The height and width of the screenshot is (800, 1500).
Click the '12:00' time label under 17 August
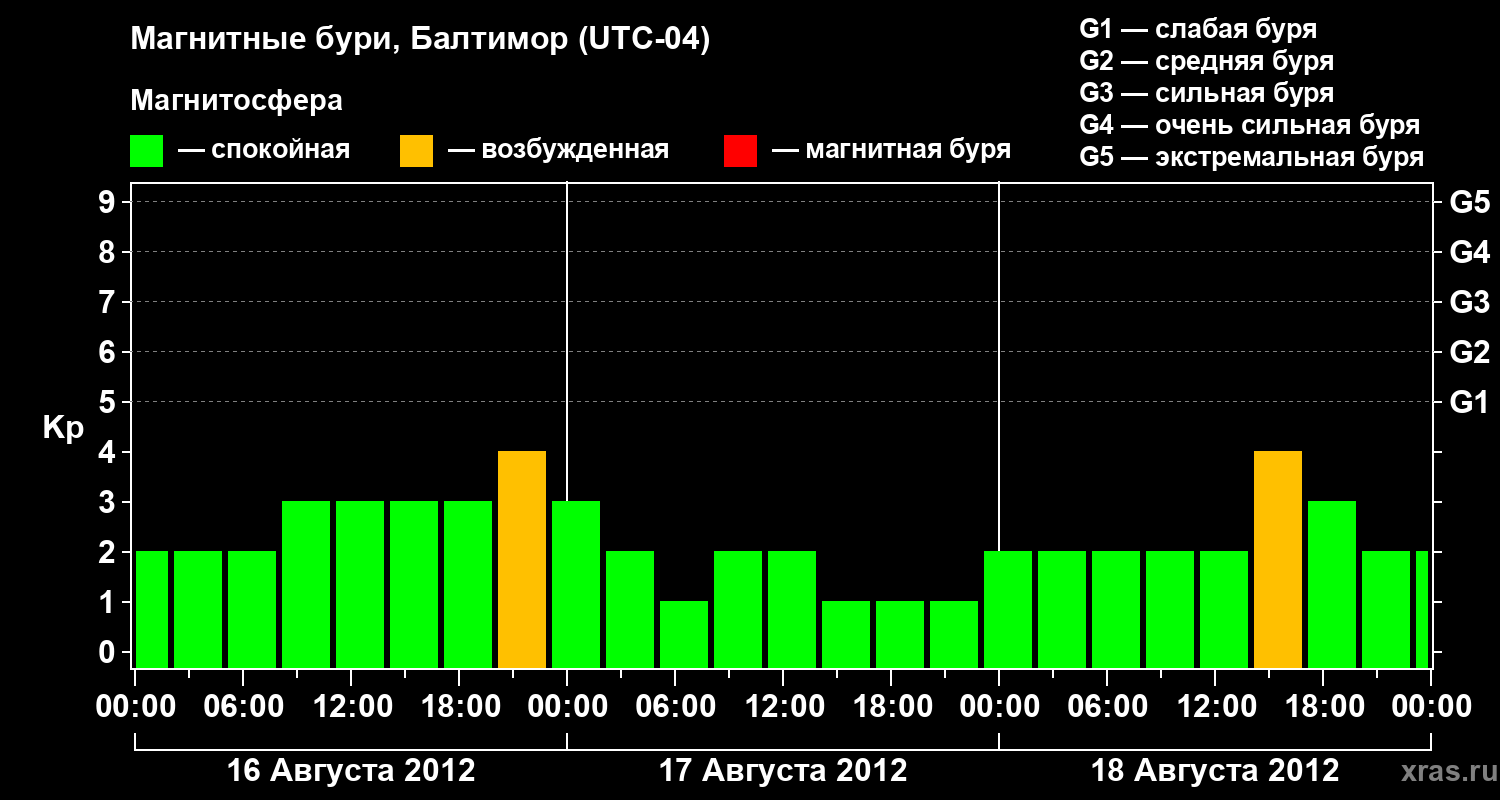pyautogui.click(x=783, y=707)
